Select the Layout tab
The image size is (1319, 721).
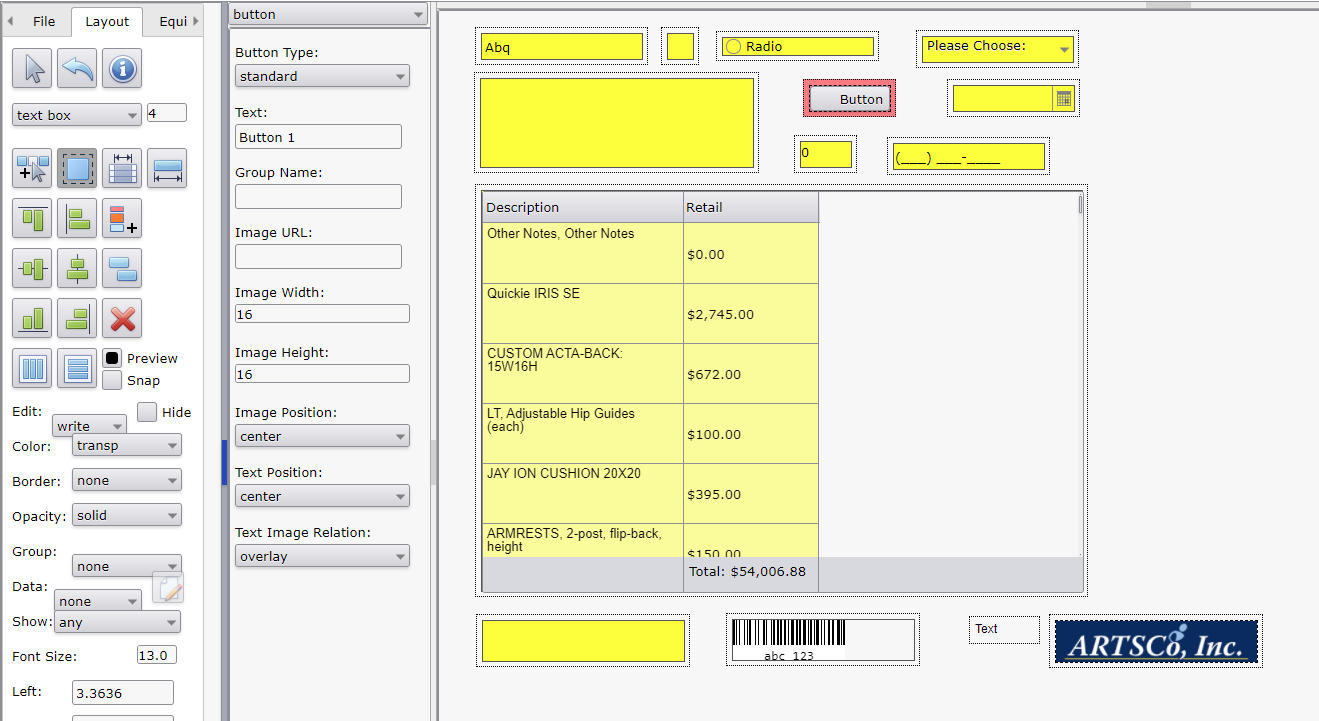107,21
